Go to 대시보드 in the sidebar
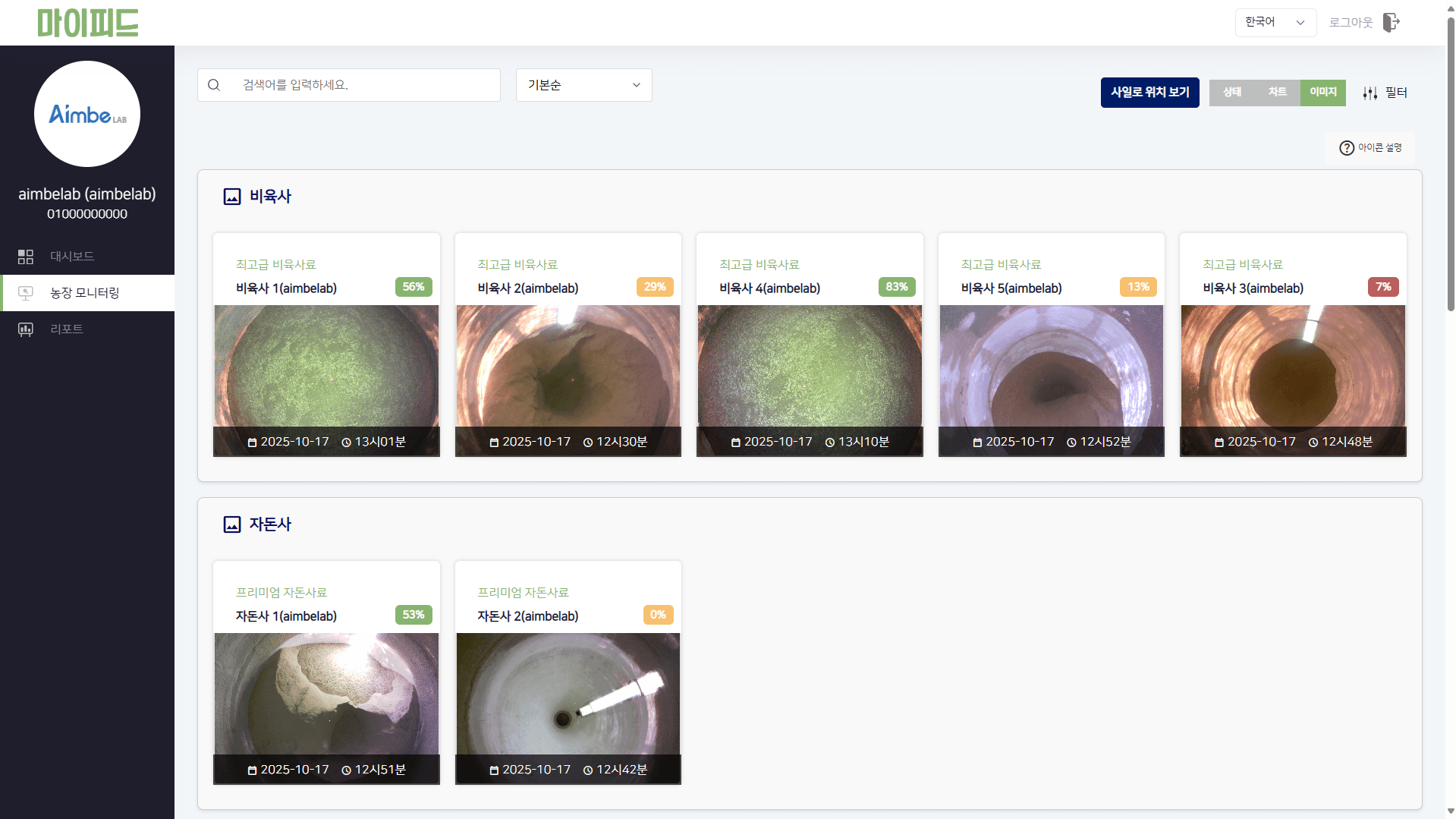The width and height of the screenshot is (1456, 819). pyautogui.click(x=72, y=257)
